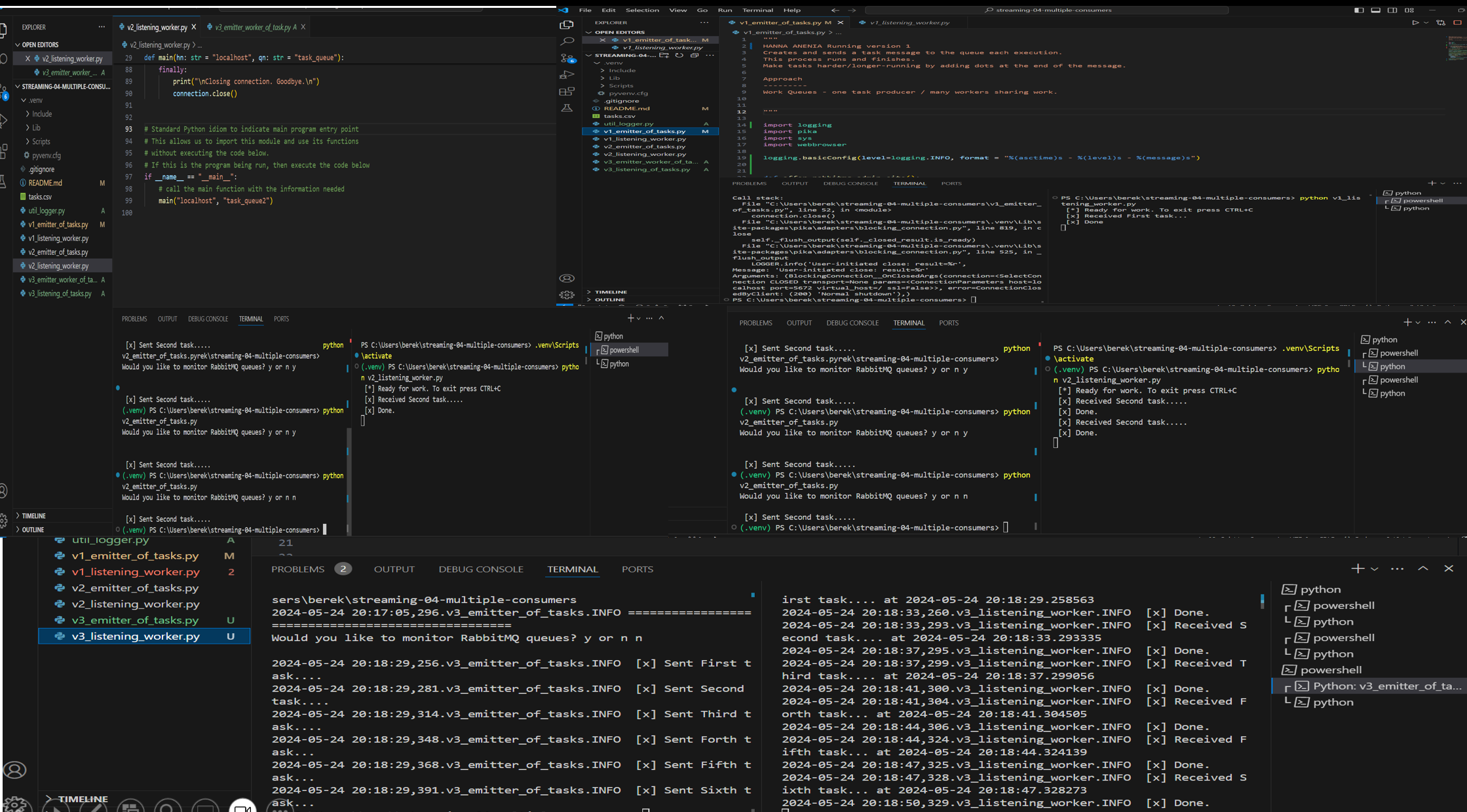
Task: Open the Search view in activity bar
Action: pos(567,41)
